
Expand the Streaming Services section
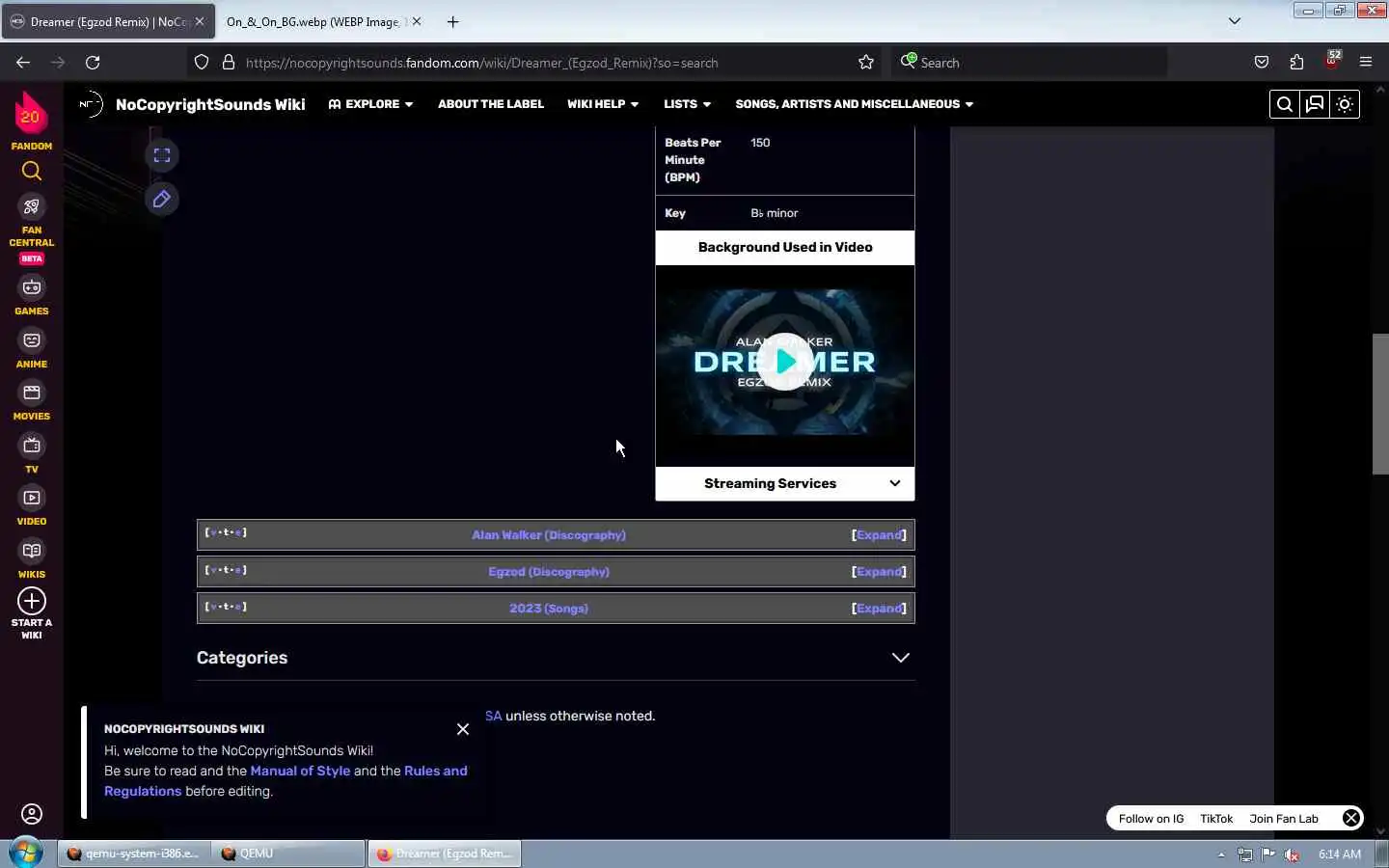[785, 483]
